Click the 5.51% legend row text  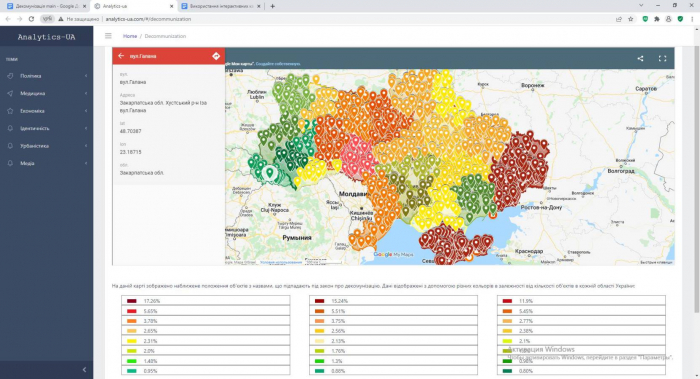click(x=338, y=311)
